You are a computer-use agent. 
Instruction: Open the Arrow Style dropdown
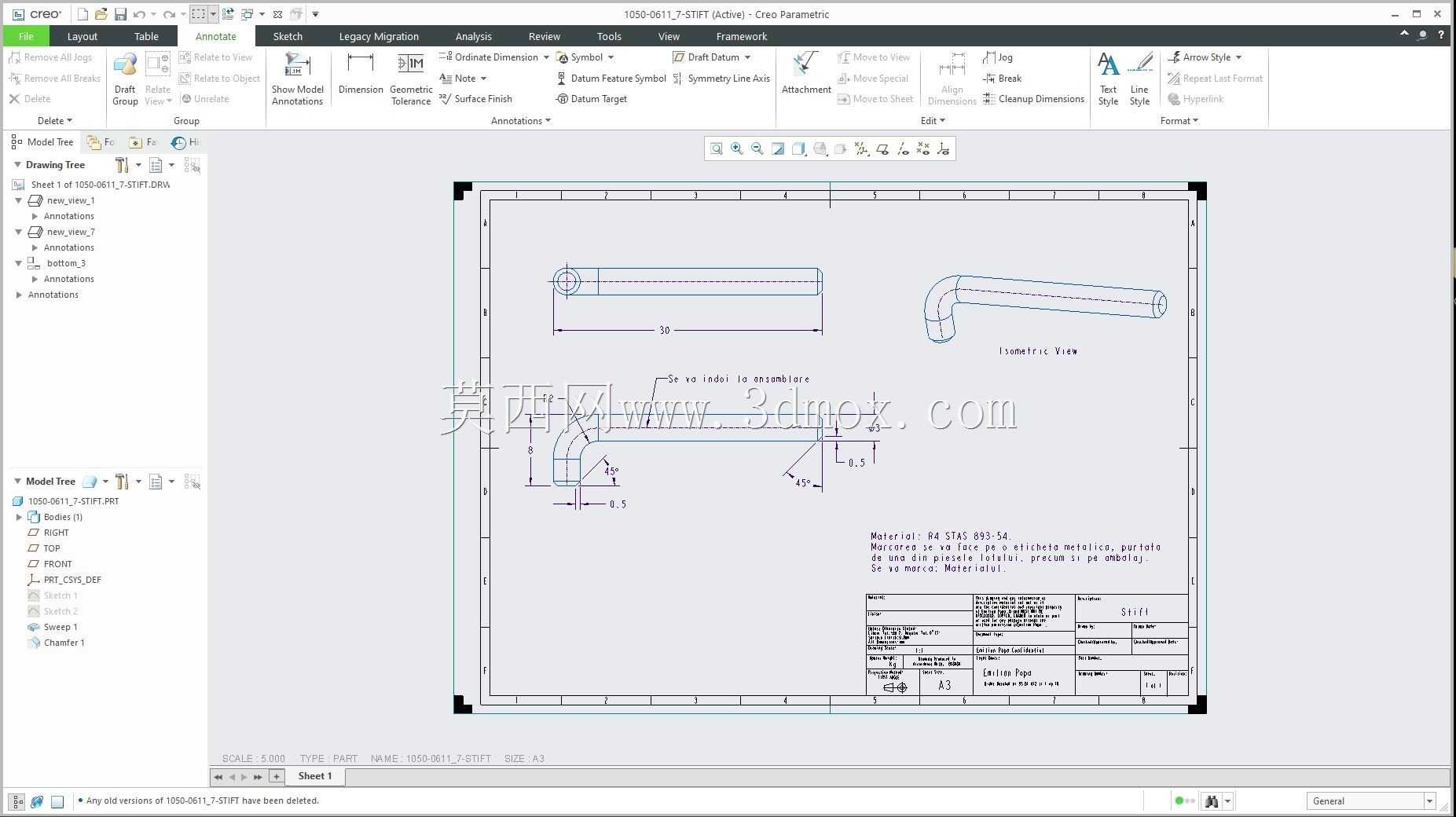click(1238, 57)
